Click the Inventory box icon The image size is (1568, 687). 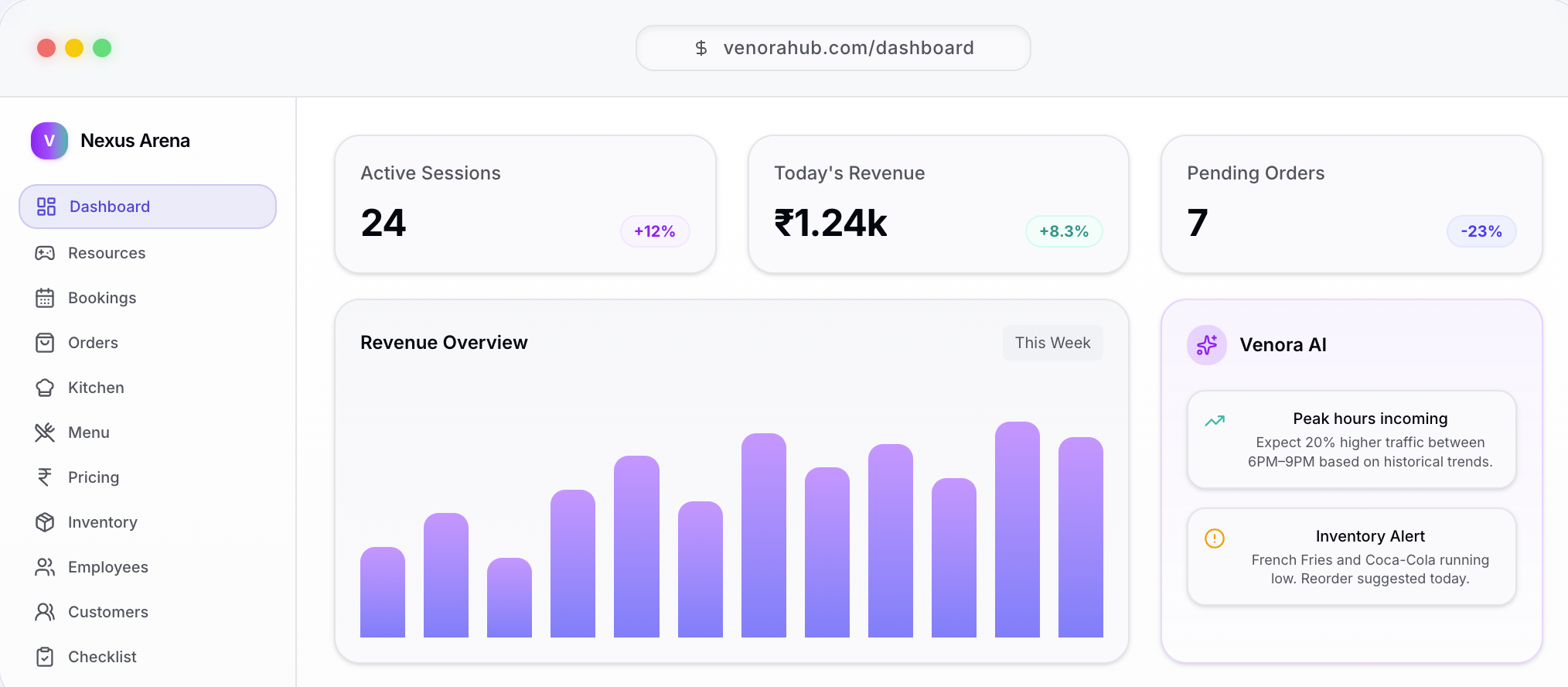coord(45,522)
